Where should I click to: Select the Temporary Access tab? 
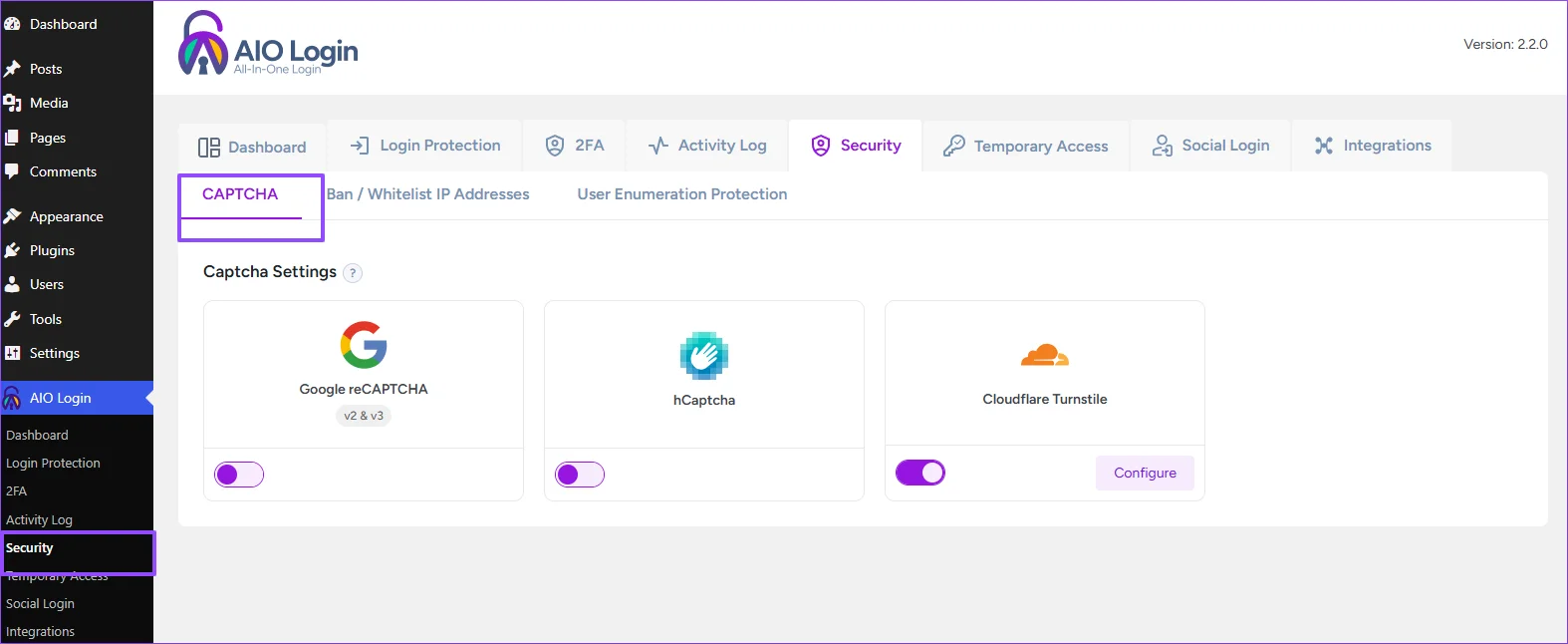coord(1026,146)
